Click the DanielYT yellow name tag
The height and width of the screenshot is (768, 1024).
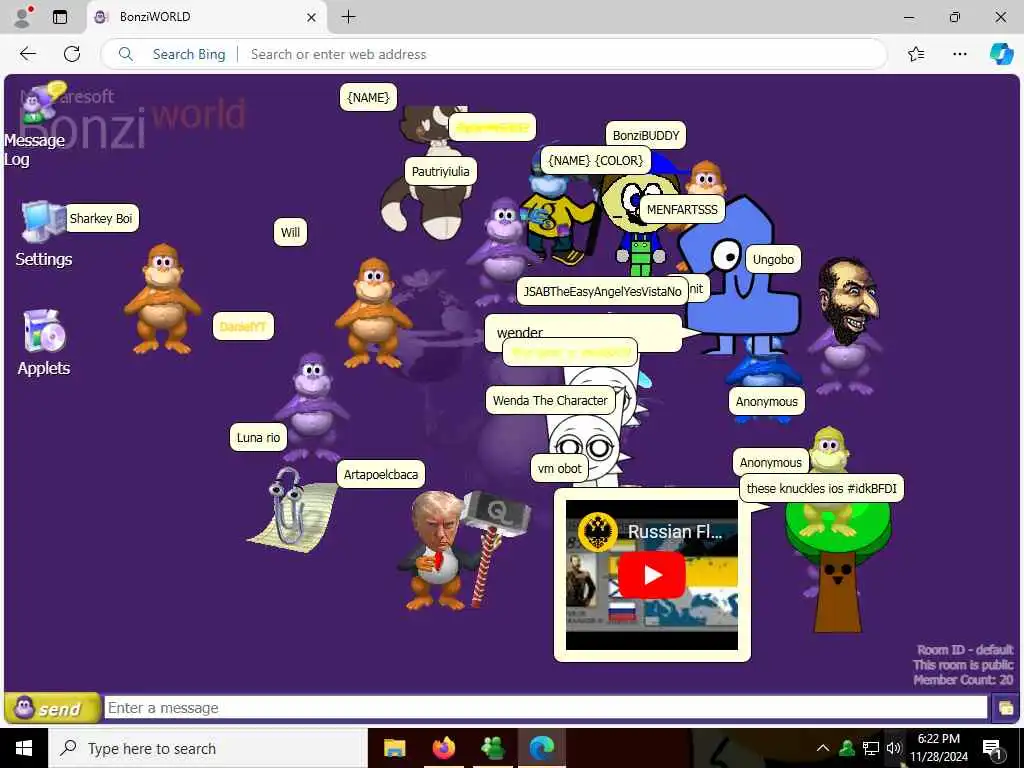pos(243,327)
